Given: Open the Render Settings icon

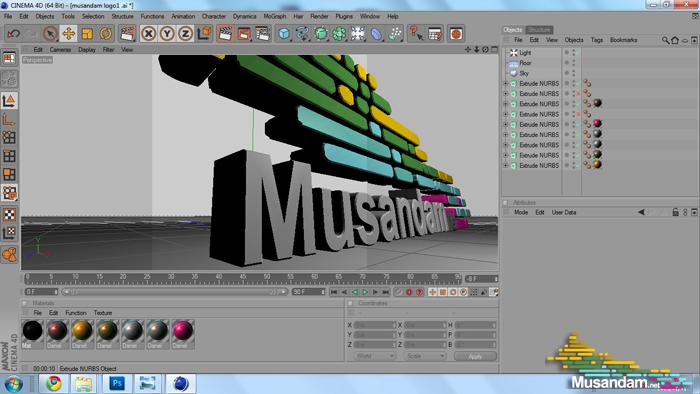Looking at the screenshot, I should coord(262,33).
